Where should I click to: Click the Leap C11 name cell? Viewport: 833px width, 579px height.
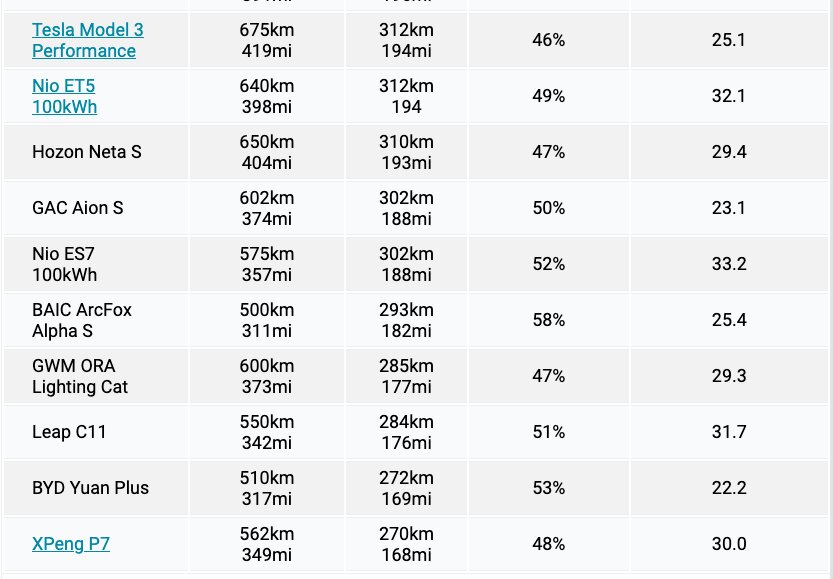(96, 432)
